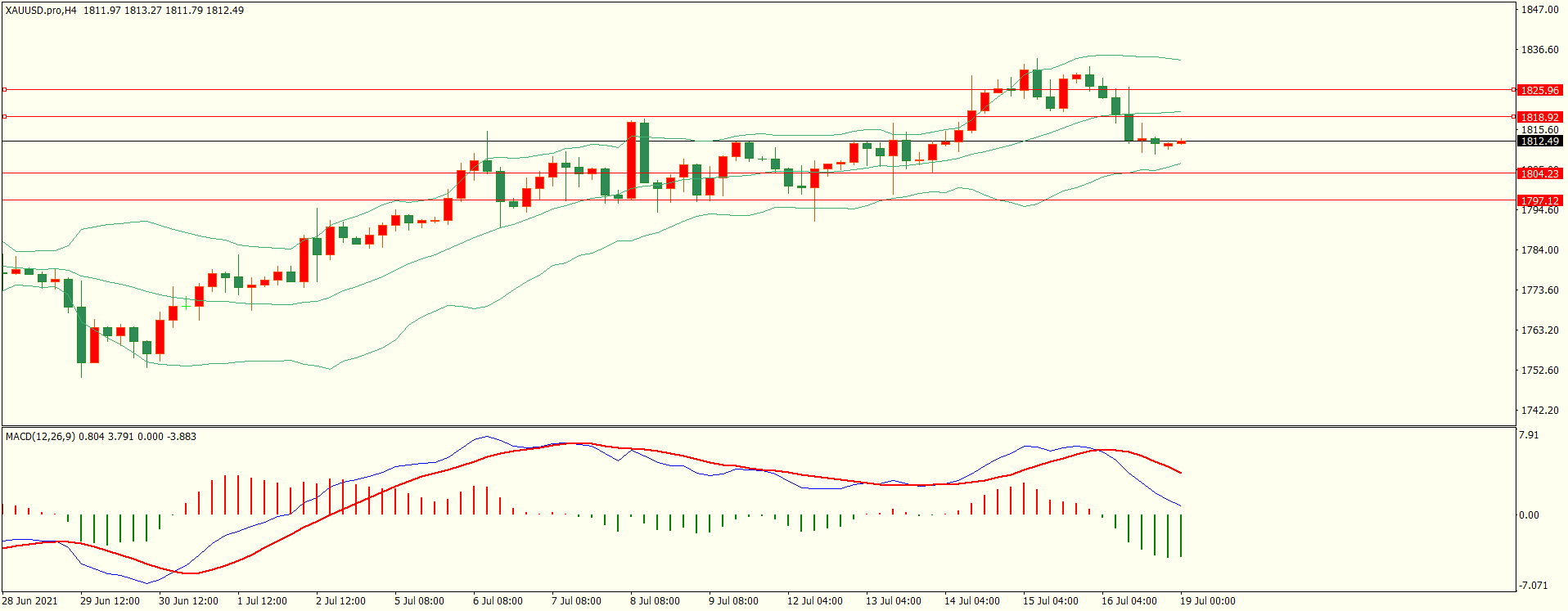1568x611 pixels.
Task: Click the XAUUSD.pro,H4 chart title text
Action: click(x=40, y=11)
